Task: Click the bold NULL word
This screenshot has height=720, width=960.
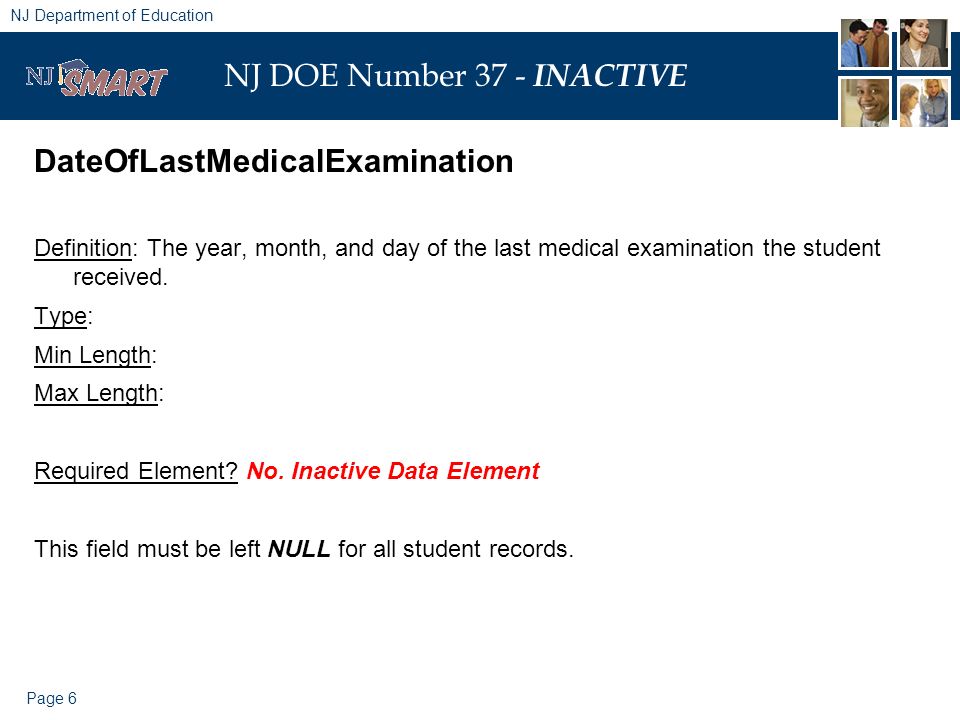Action: pos(299,549)
